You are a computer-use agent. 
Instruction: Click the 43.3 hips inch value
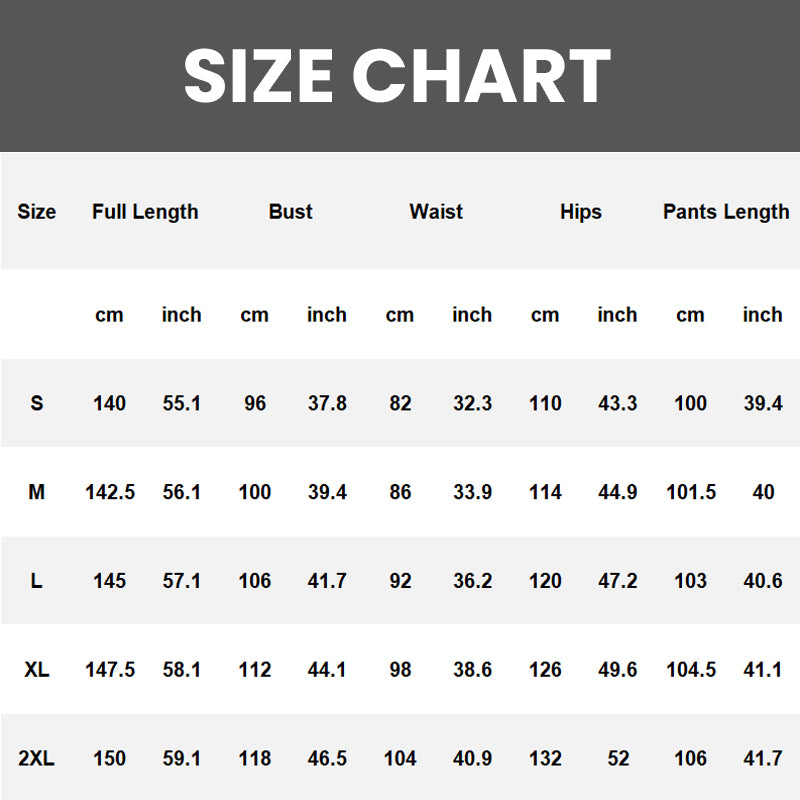coord(617,404)
